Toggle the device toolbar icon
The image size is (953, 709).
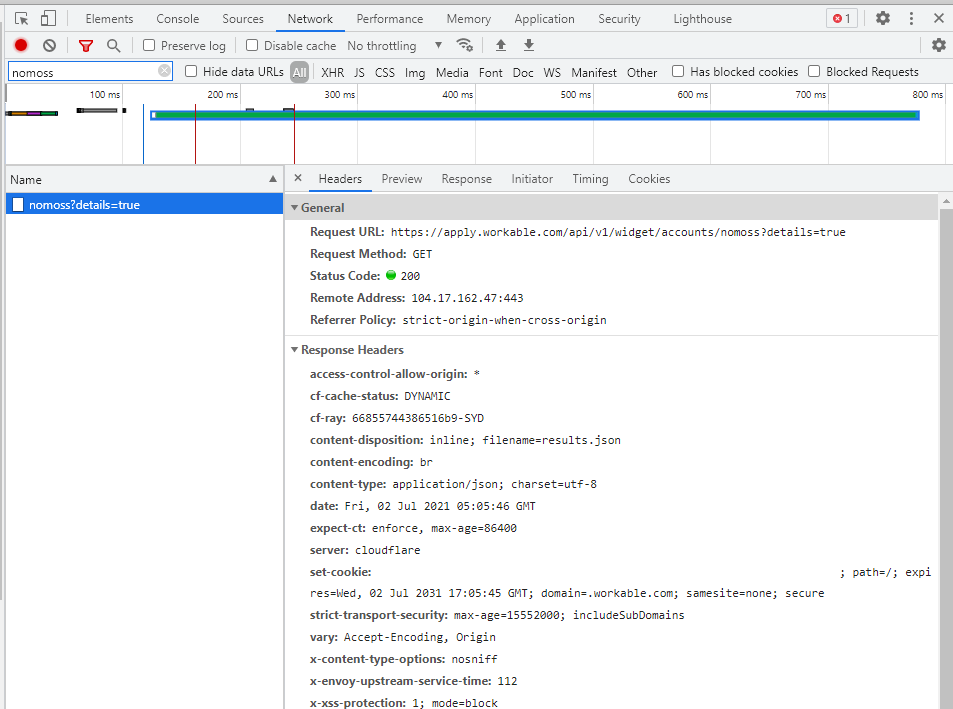(x=46, y=18)
